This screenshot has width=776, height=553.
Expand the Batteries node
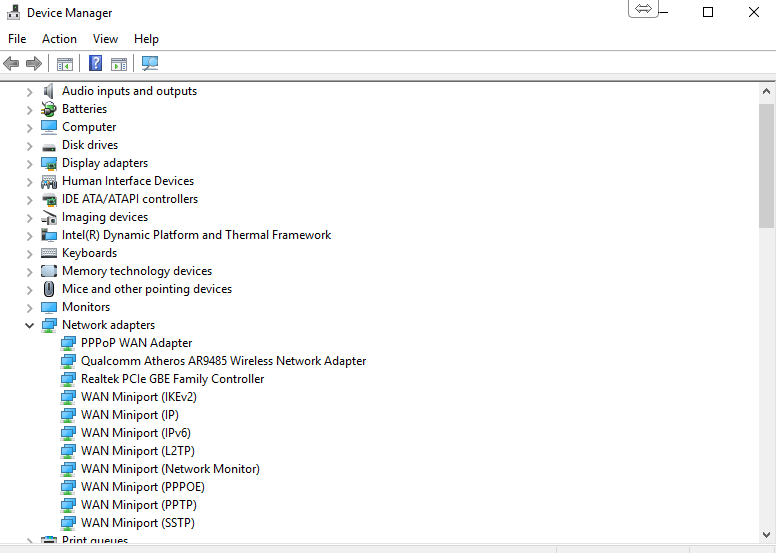click(29, 110)
